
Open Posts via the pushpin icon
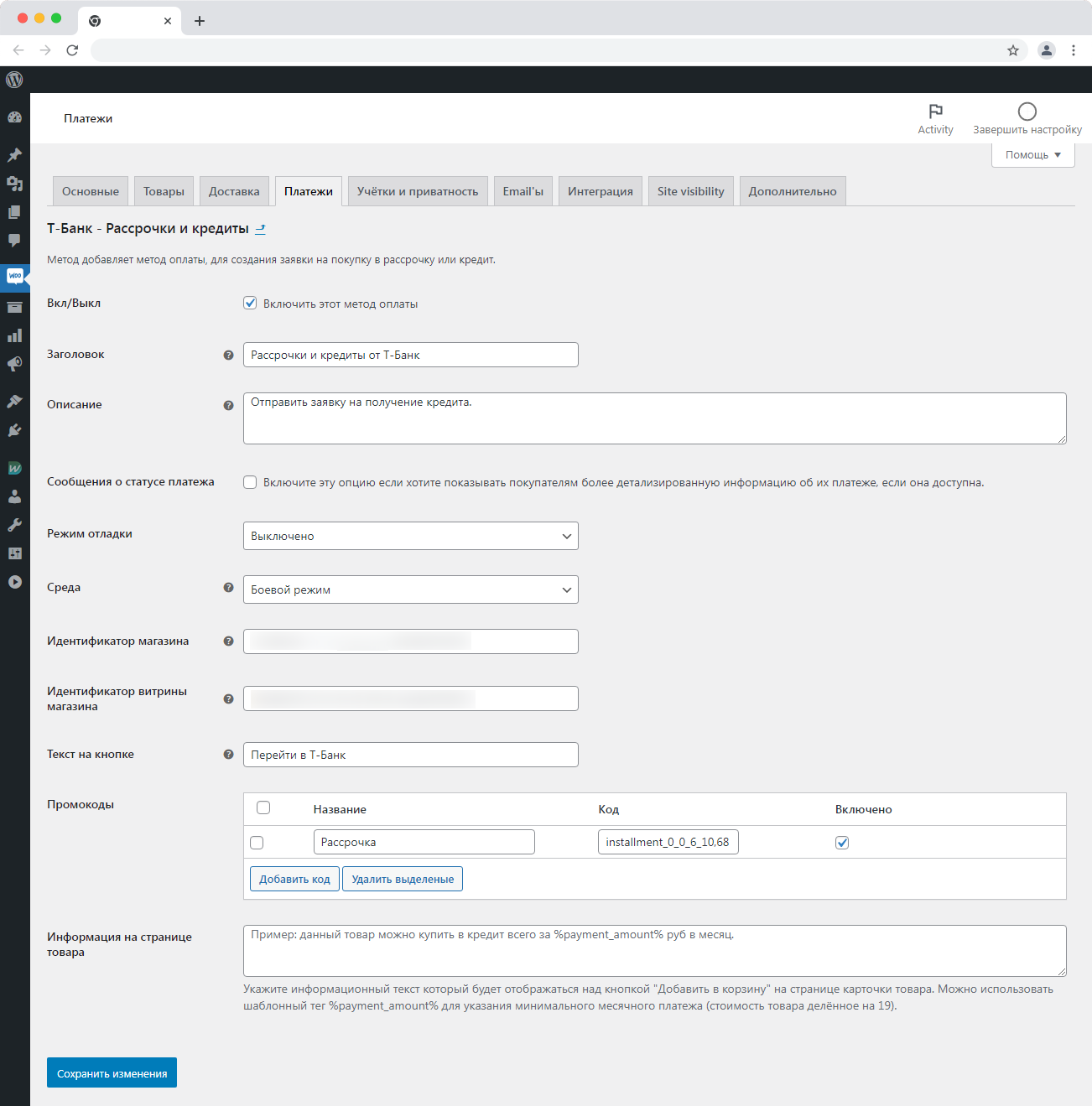pos(14,155)
